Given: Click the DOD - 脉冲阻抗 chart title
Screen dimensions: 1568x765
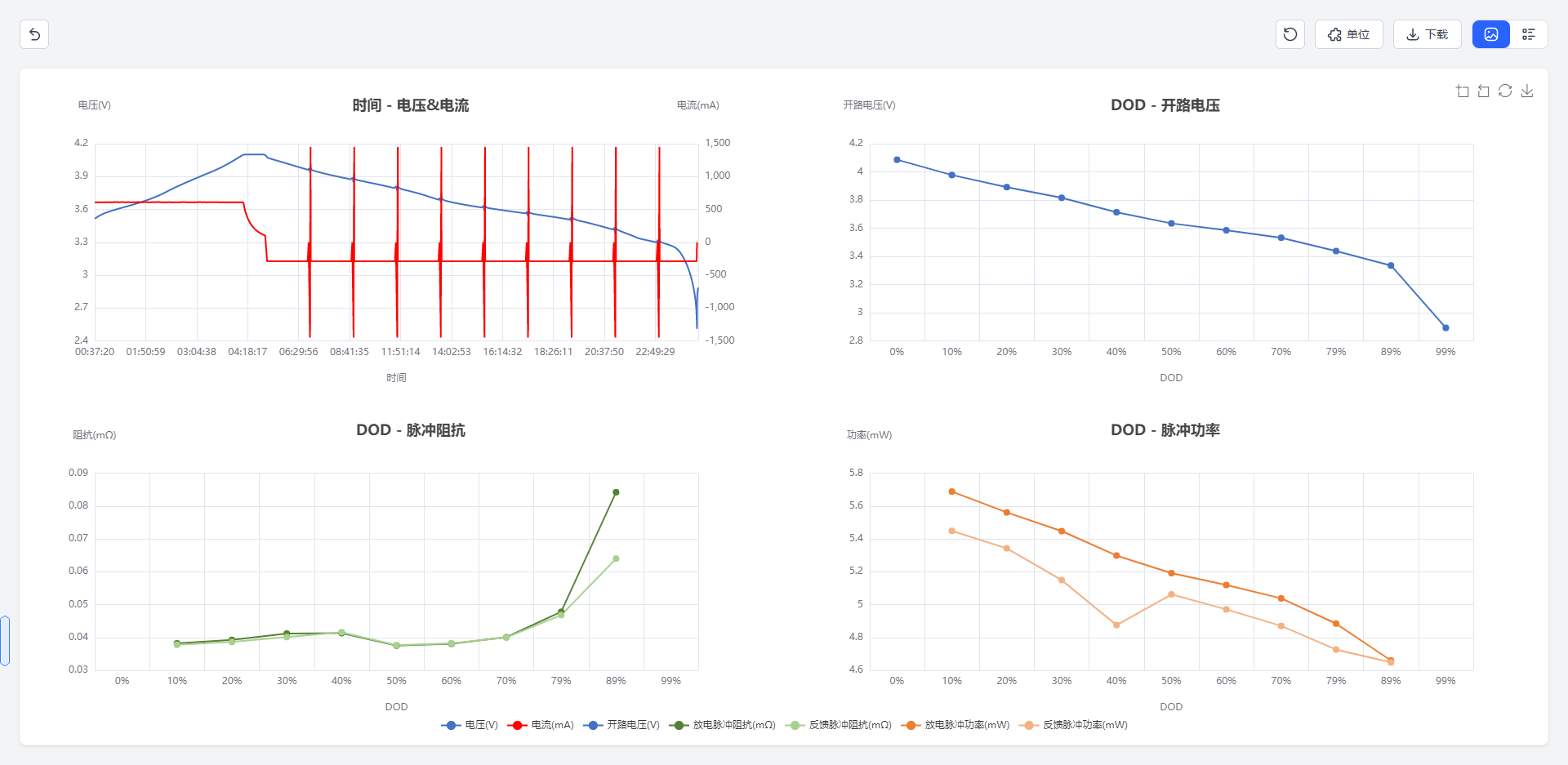Looking at the screenshot, I should pos(411,430).
